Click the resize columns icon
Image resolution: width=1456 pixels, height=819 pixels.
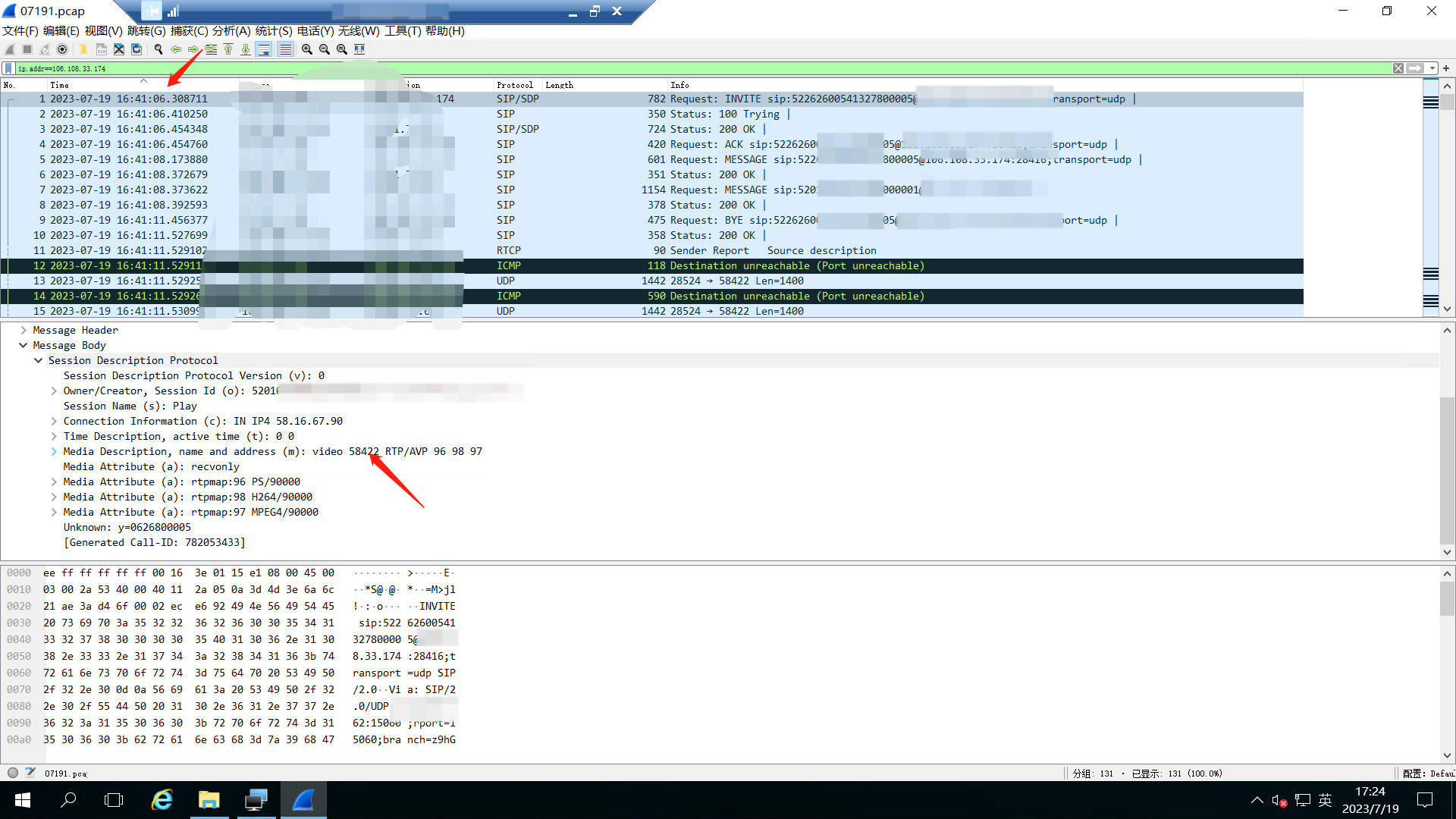pyautogui.click(x=359, y=49)
